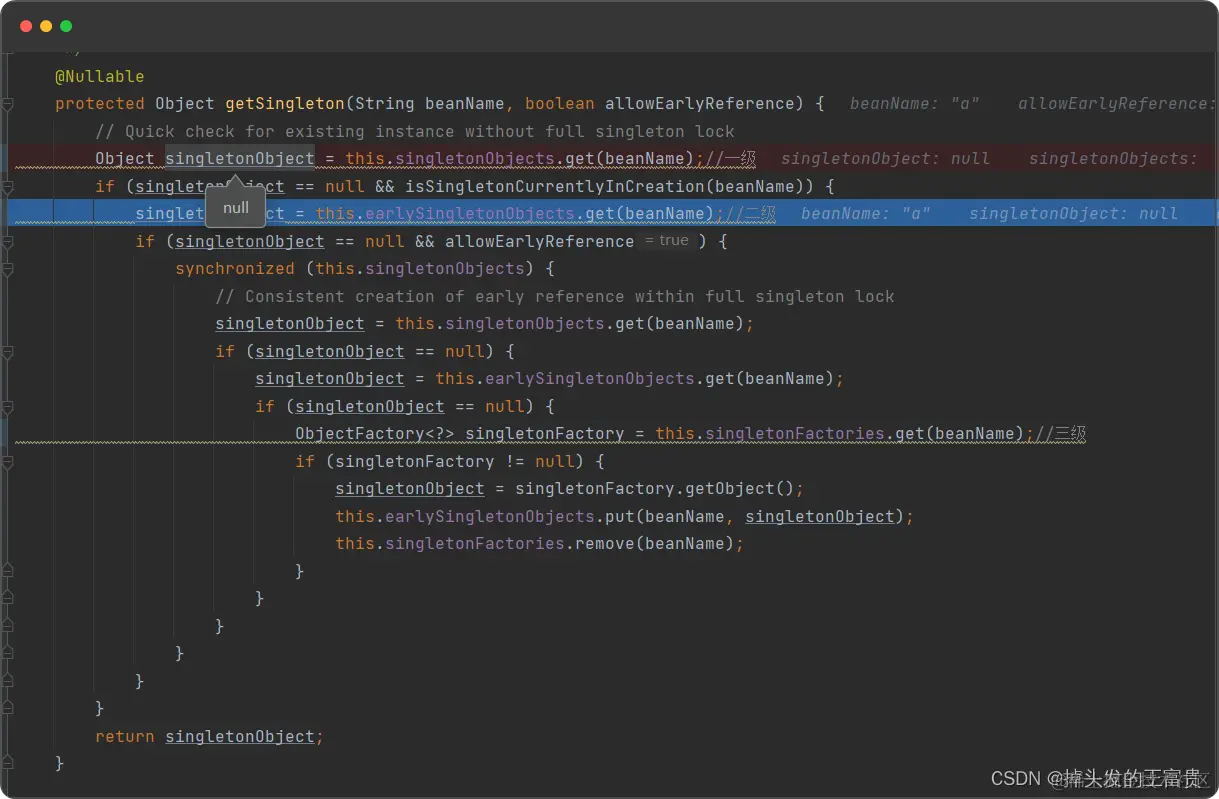
Task: Click the ObjectFactory<?> type name
Action: click(x=375, y=434)
